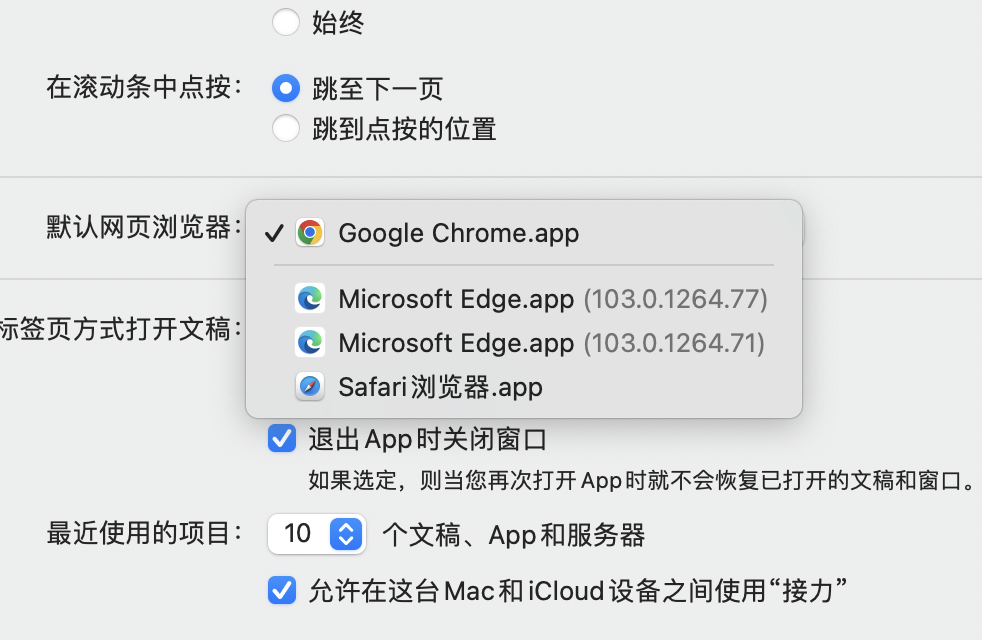Click the checkmark beside Google Chrome.app

272,234
